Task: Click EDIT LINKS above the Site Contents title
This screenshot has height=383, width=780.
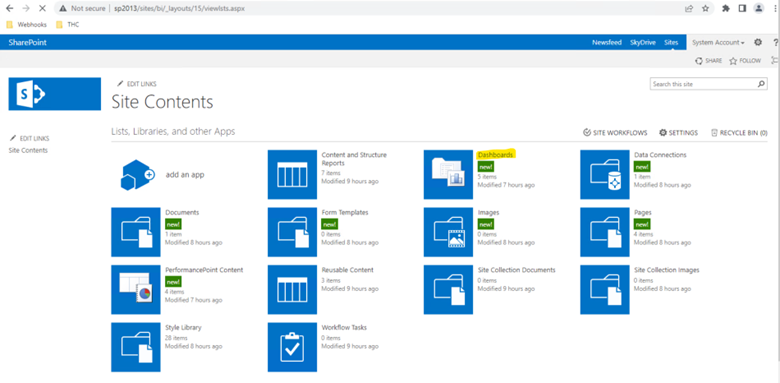Action: (136, 84)
